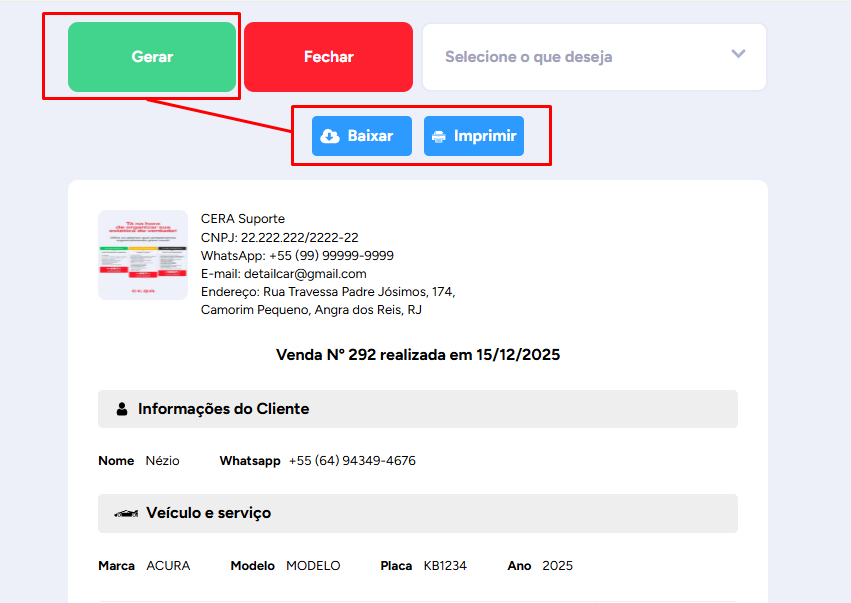Open the 'Selecione o que deseja' dropdown
Image resolution: width=851 pixels, height=603 pixels.
coord(580,57)
